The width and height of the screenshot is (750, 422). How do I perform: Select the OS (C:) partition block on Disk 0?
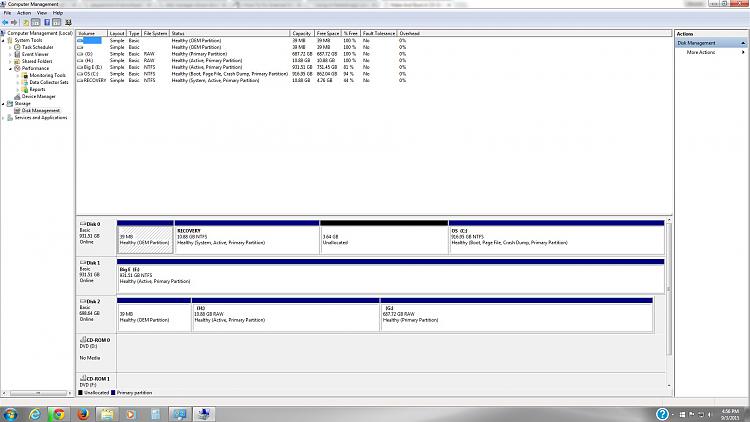pos(557,238)
